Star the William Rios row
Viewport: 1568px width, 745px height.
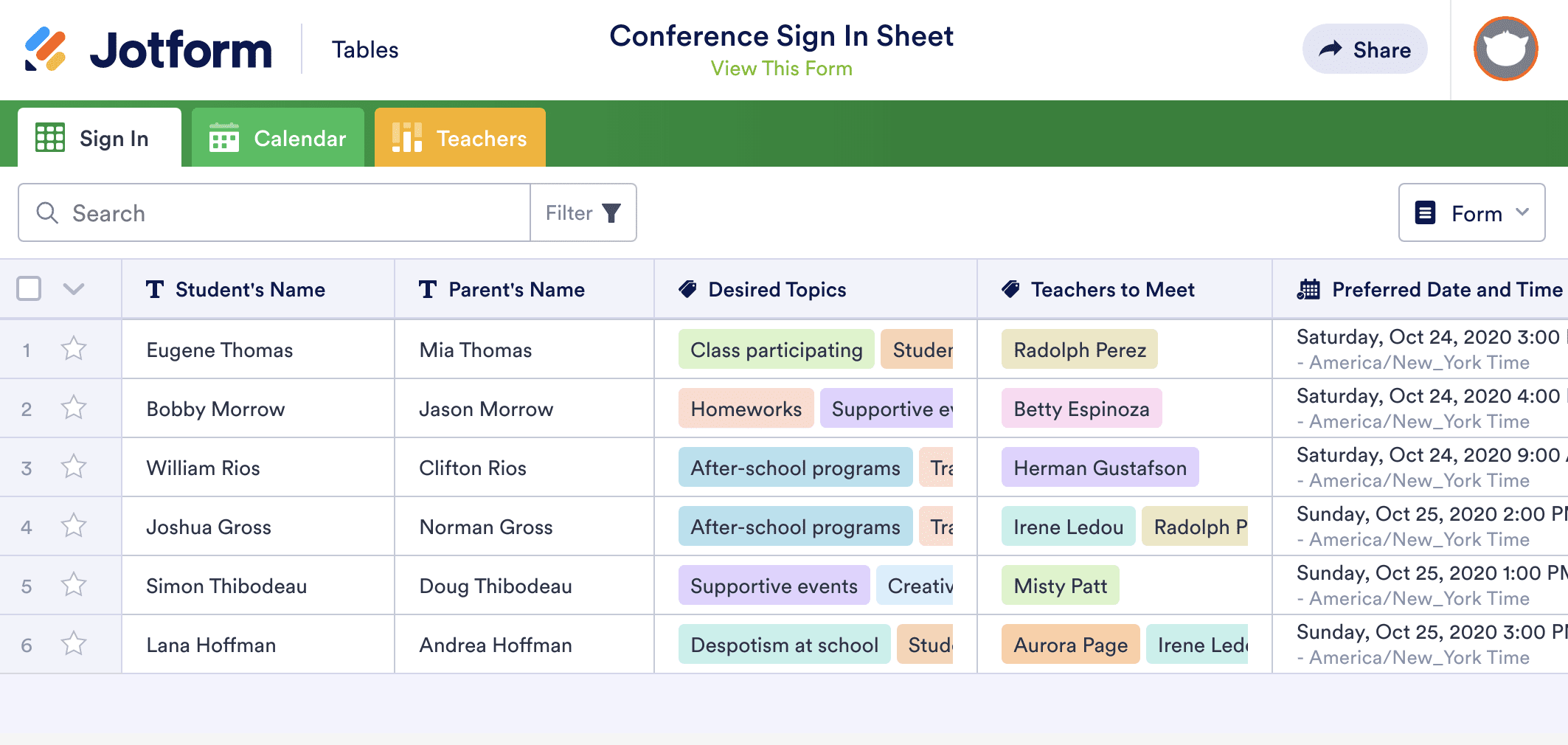point(74,467)
